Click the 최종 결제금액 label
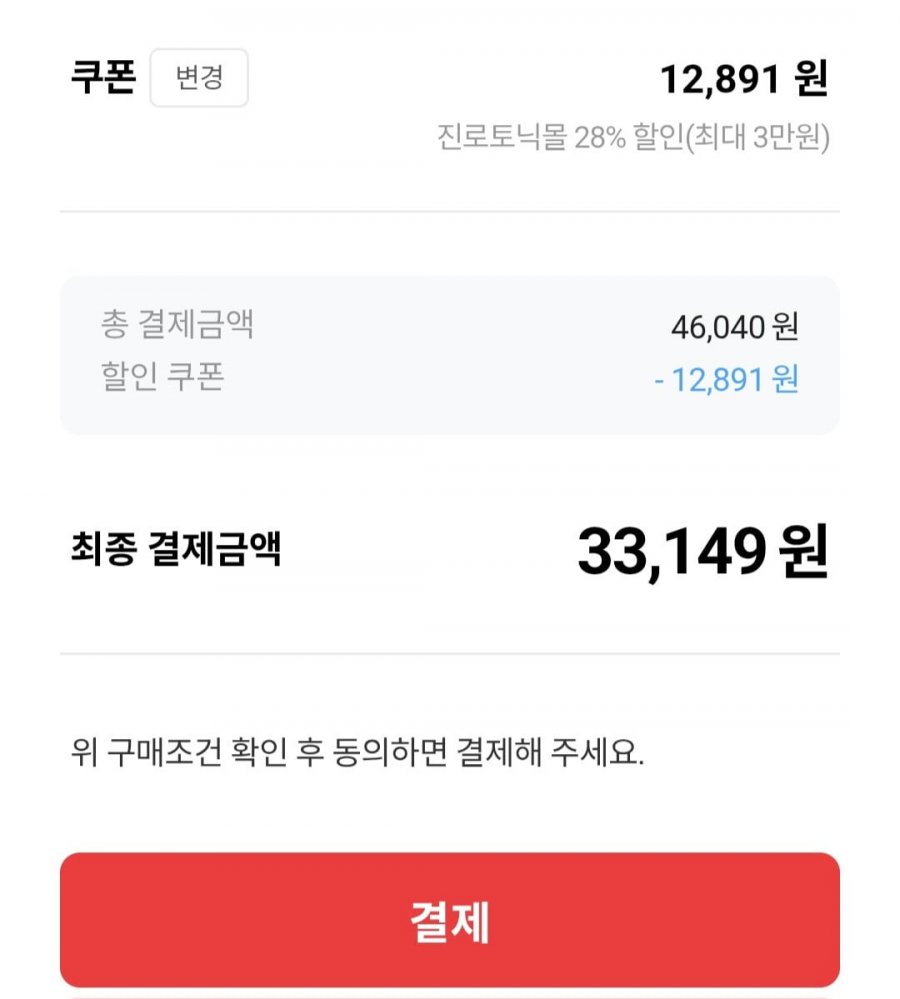Screen dimensions: 900x999 (176, 549)
